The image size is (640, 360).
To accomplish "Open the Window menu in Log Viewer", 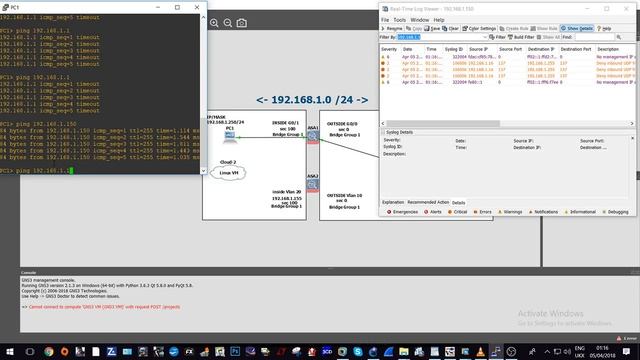I will [420, 20].
